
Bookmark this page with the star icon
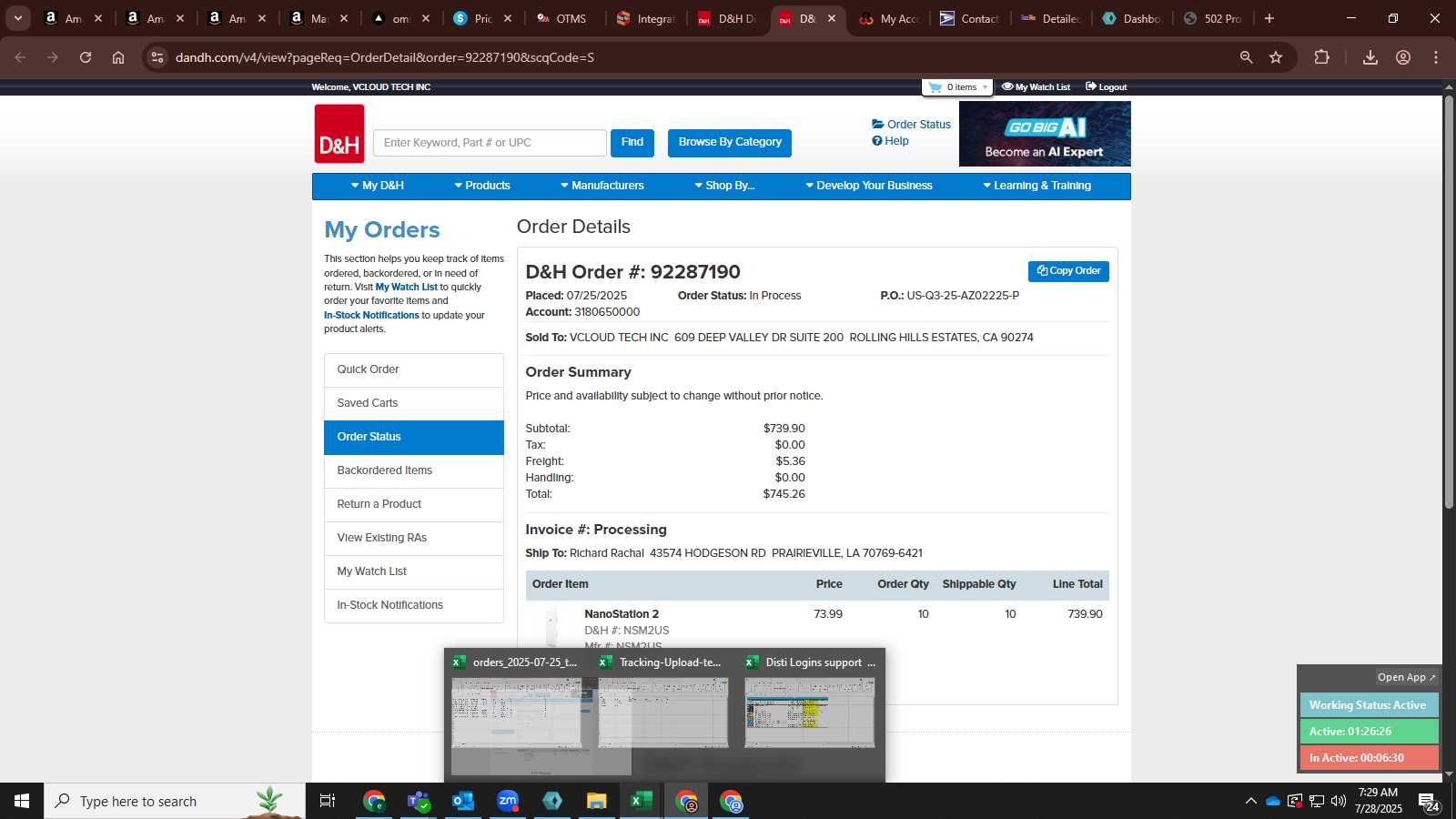point(1276,57)
